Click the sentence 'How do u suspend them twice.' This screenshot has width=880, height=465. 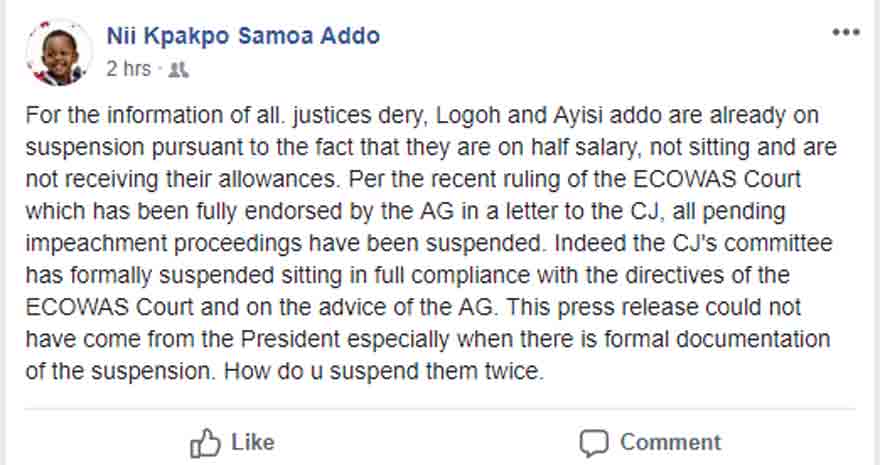coord(384,371)
